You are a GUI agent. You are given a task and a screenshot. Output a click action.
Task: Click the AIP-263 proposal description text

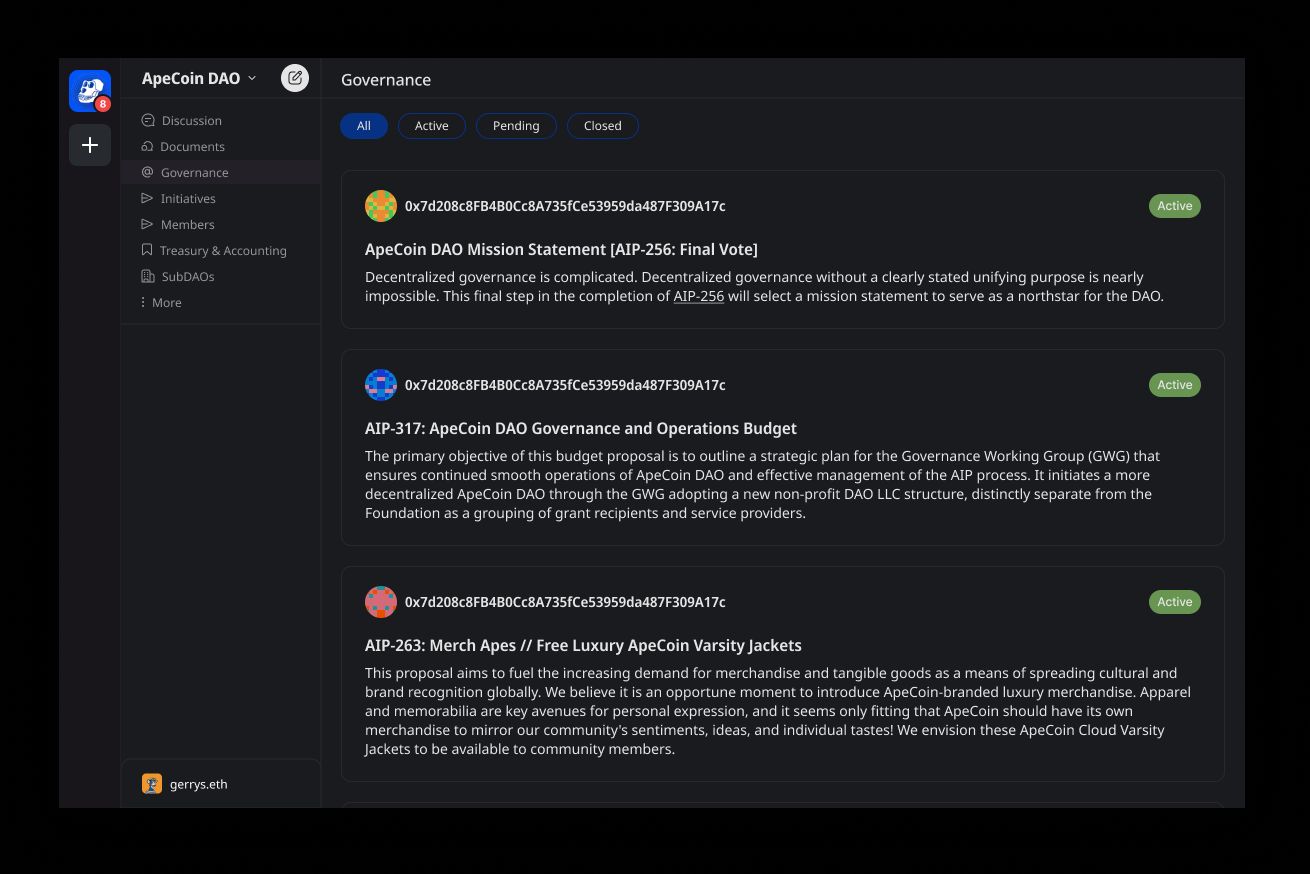[x=778, y=711]
